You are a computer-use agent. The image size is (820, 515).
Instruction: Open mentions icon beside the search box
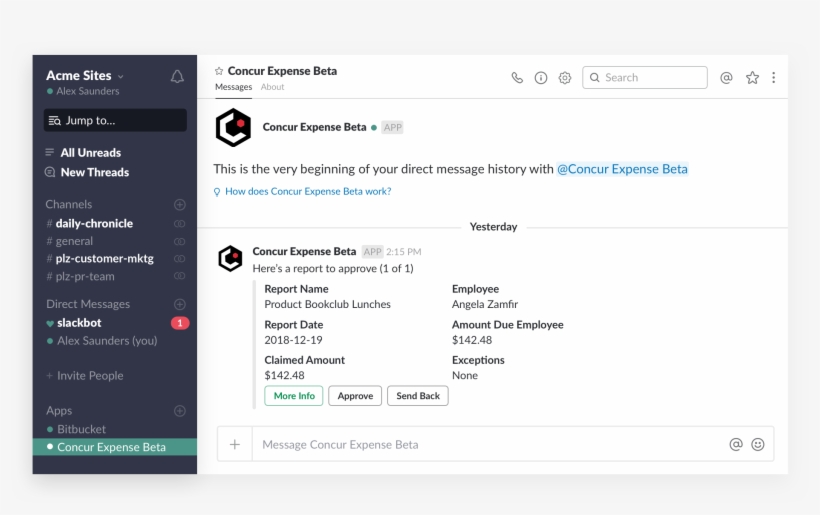click(x=726, y=78)
